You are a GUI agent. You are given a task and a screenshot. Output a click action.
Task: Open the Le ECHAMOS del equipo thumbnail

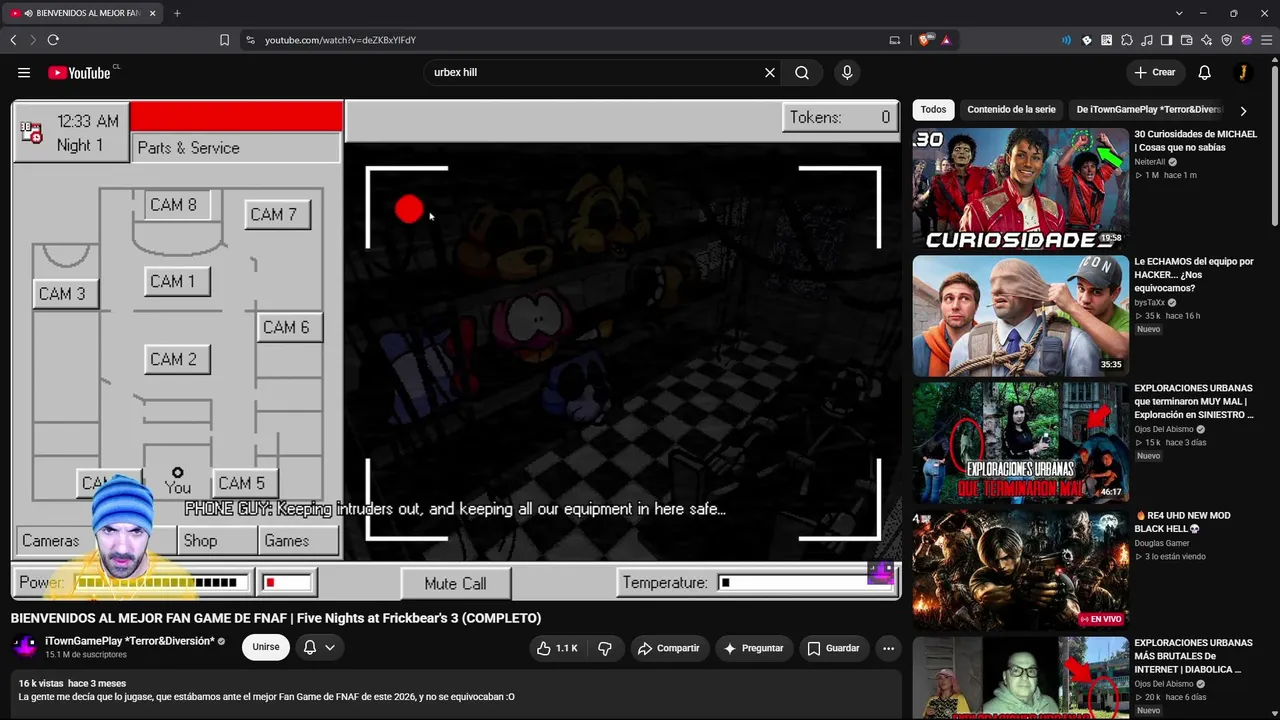tap(1020, 316)
